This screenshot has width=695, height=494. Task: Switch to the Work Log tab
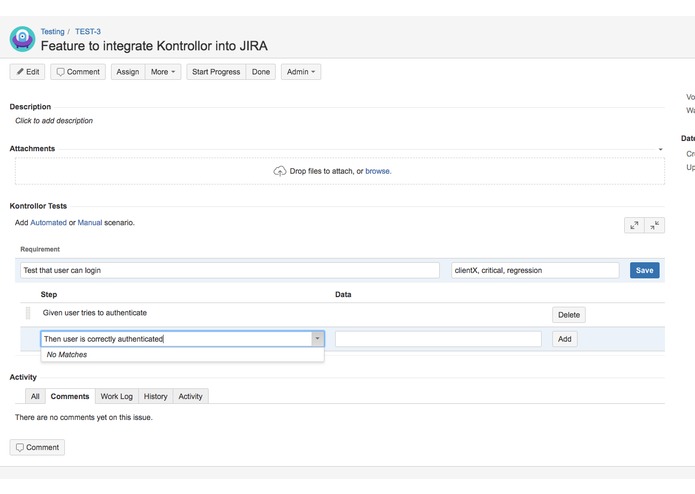[117, 397]
